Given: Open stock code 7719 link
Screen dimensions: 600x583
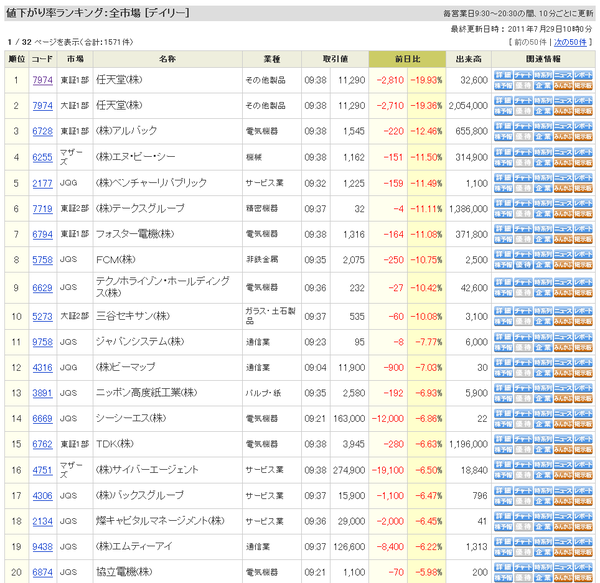Looking at the screenshot, I should coord(42,209).
